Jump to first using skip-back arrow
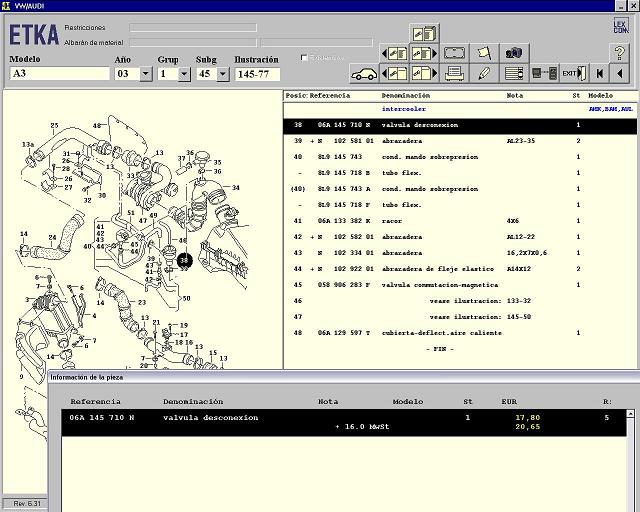This screenshot has height=512, width=640. [599, 74]
